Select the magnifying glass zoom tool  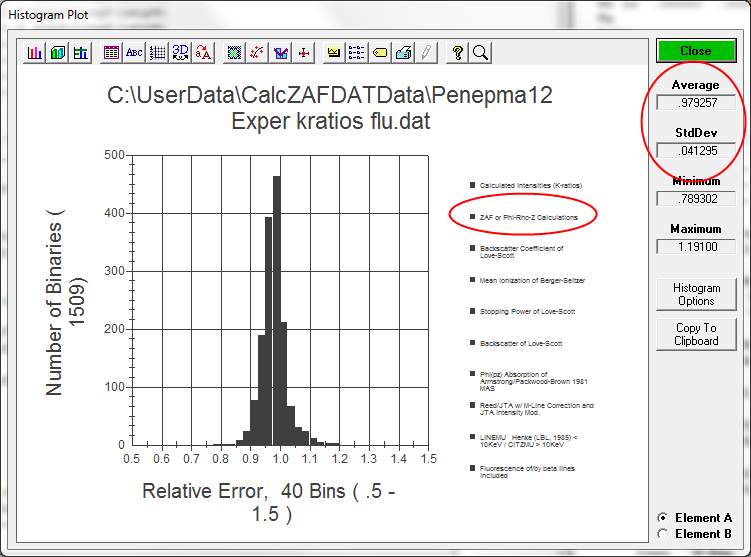point(481,53)
